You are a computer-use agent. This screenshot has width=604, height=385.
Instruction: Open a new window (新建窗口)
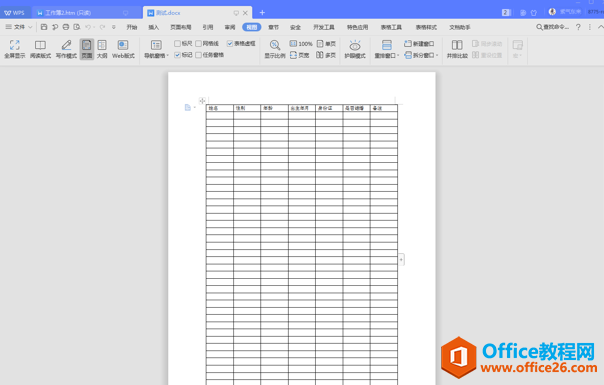click(x=419, y=44)
